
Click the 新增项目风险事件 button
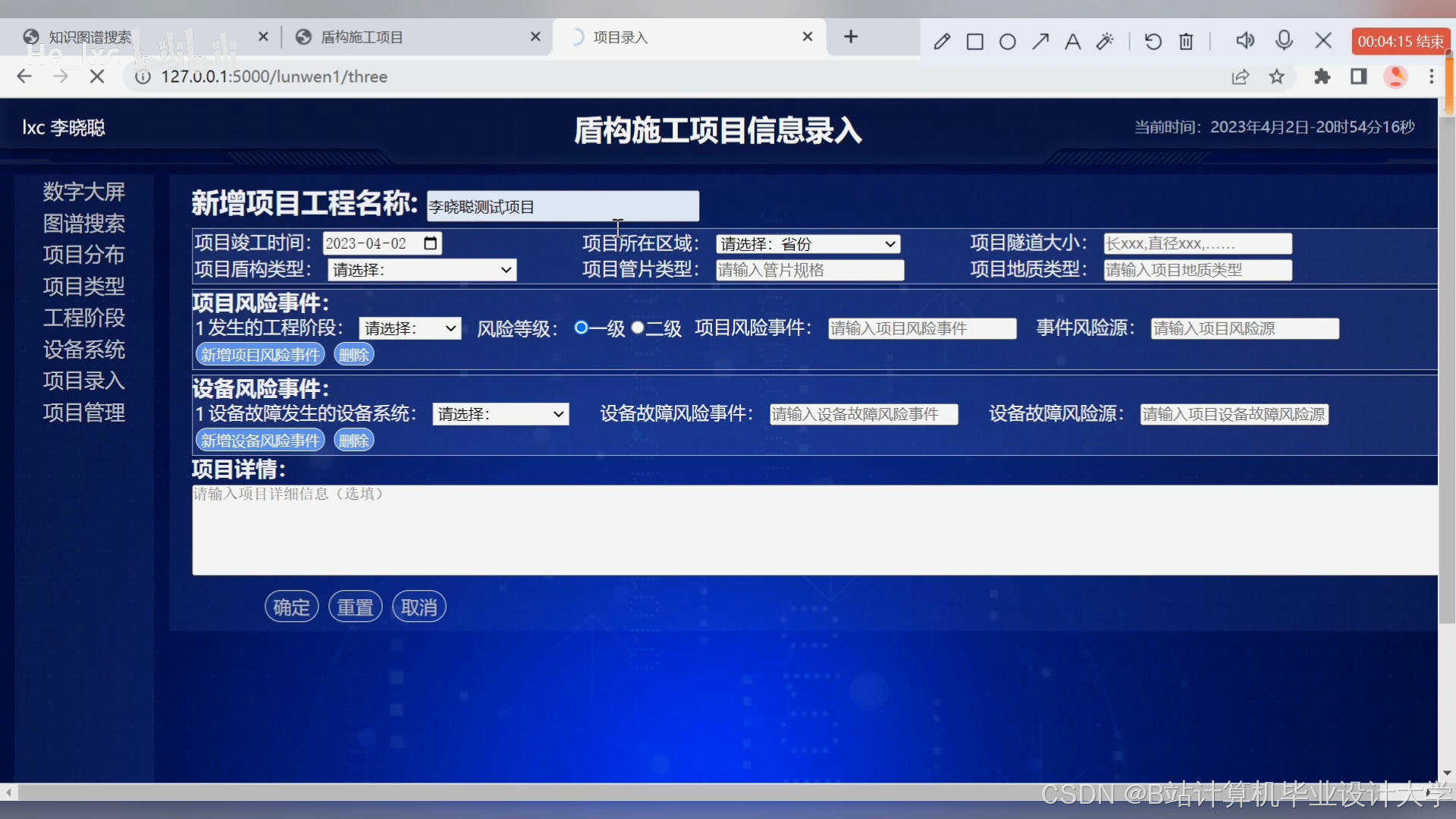260,355
